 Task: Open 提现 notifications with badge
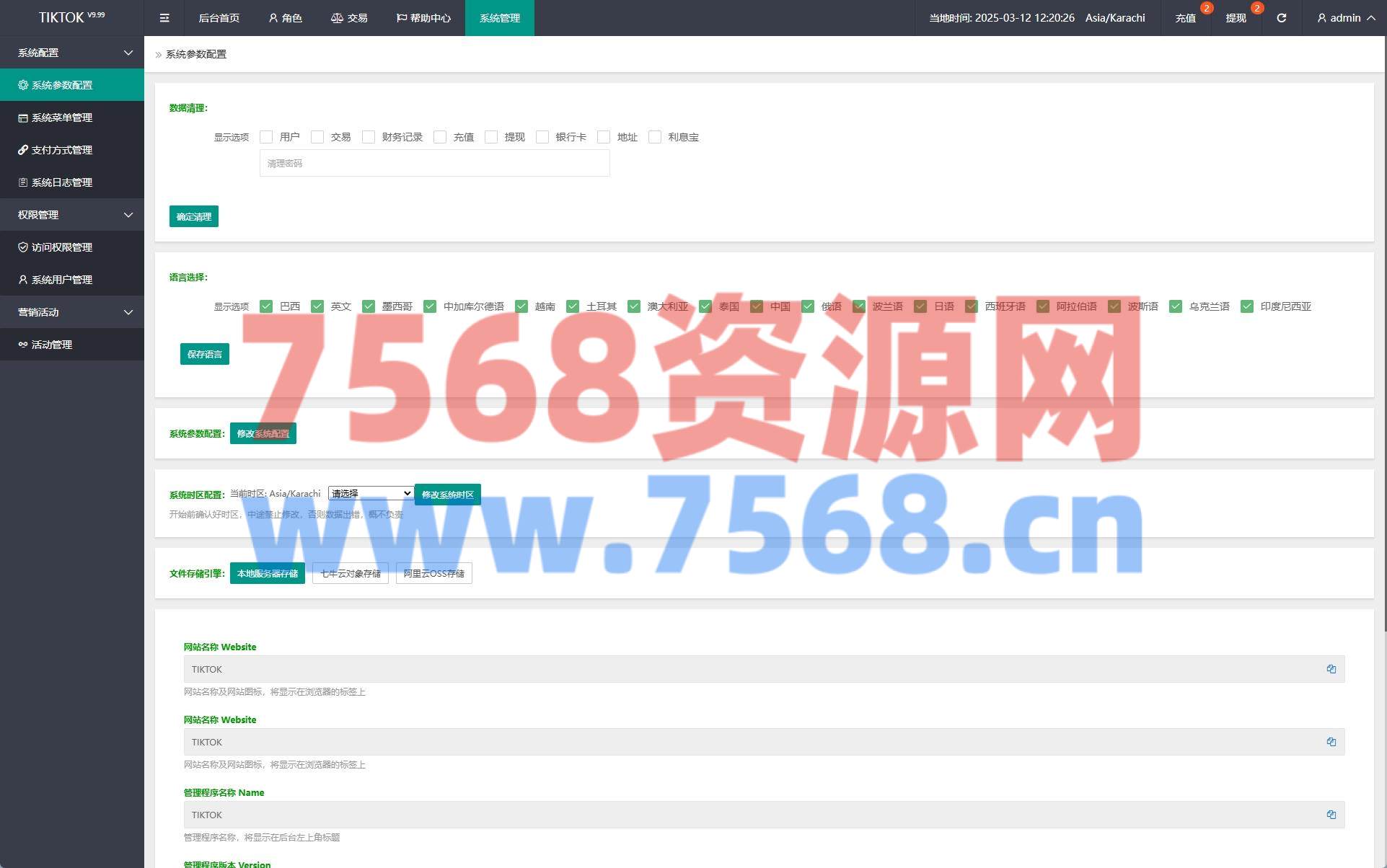pos(1236,18)
